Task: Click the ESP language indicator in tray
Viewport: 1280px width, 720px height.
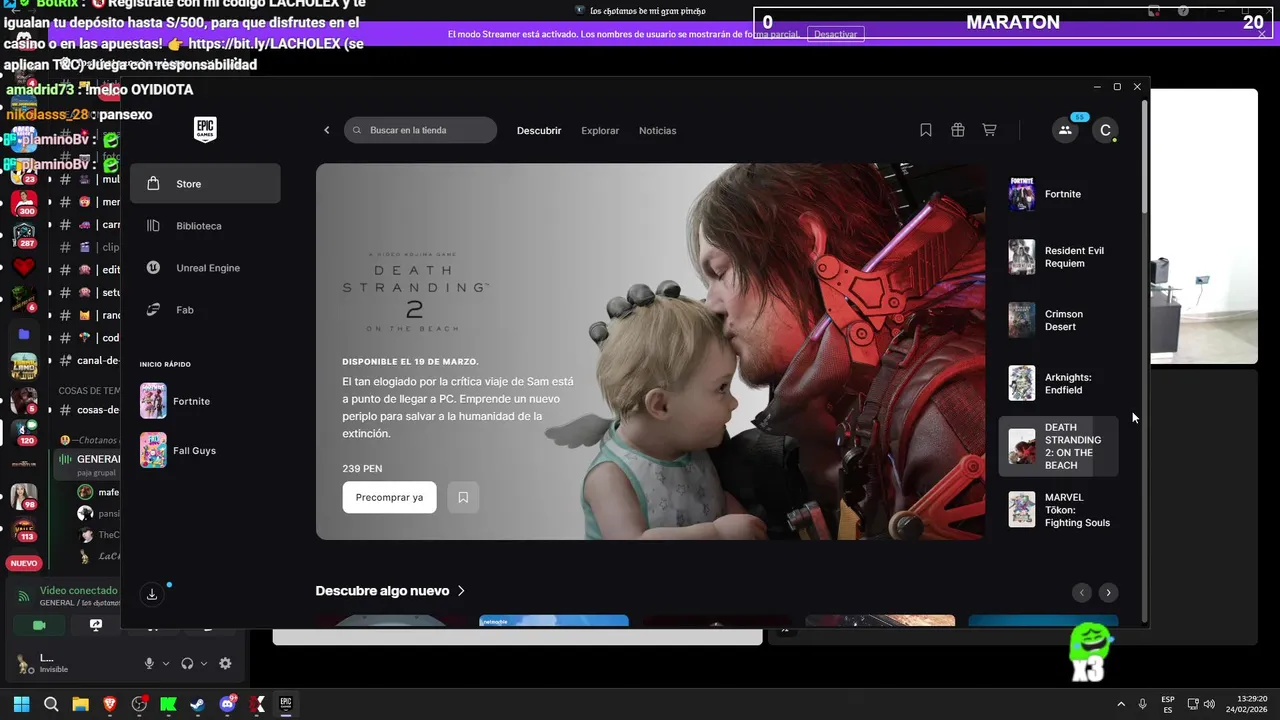Action: [1168, 704]
